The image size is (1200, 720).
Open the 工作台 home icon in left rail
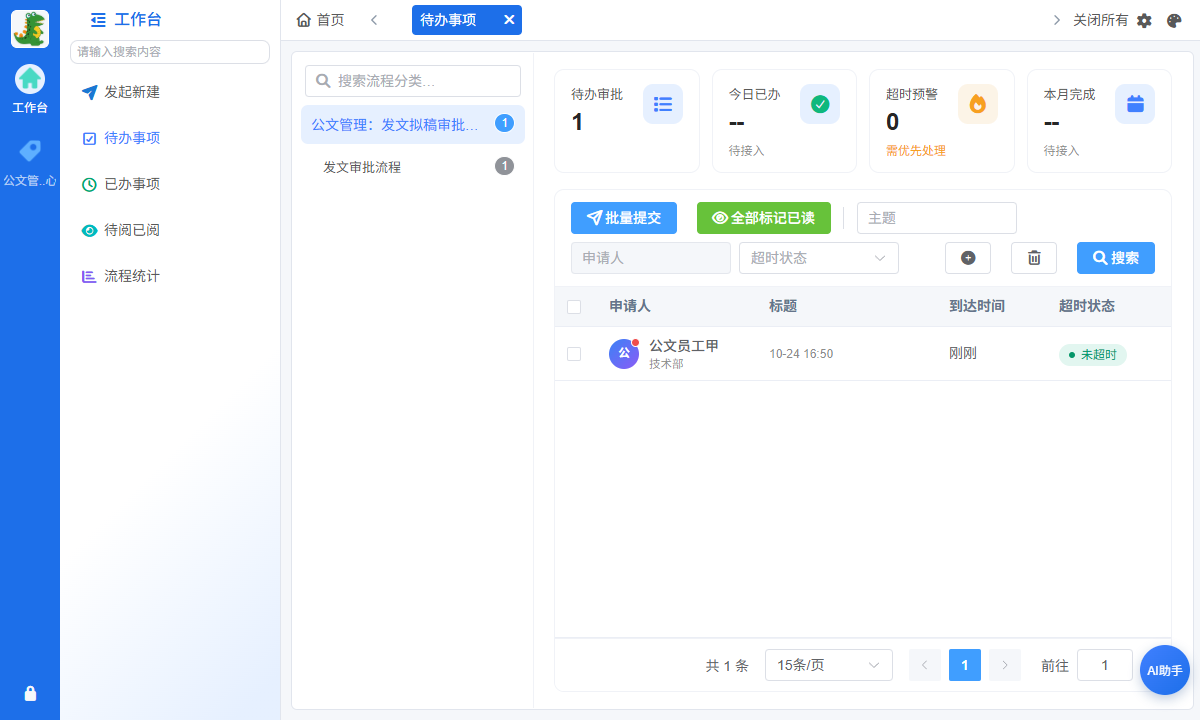(x=30, y=78)
